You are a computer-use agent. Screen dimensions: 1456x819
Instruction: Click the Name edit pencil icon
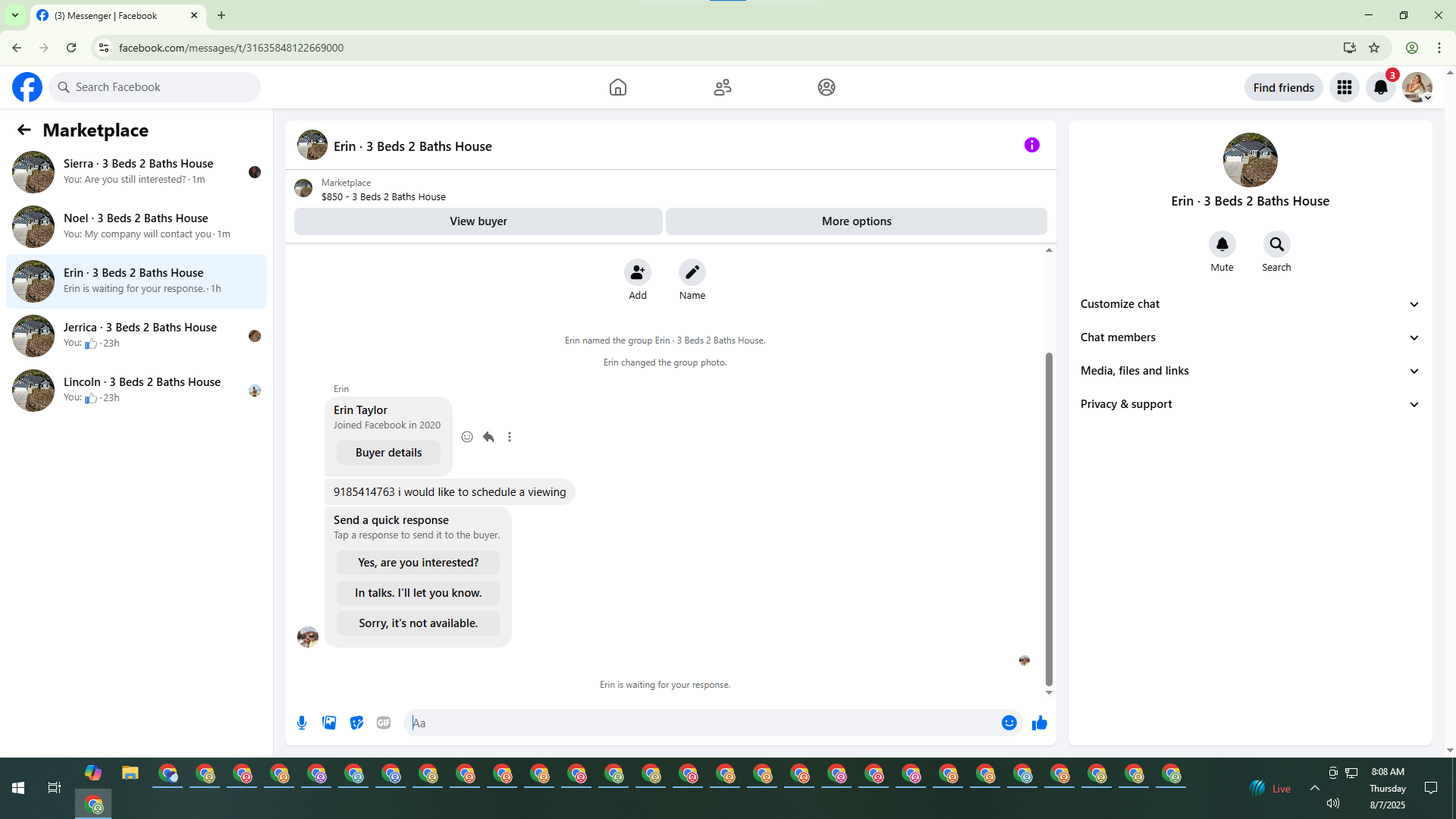pyautogui.click(x=692, y=272)
